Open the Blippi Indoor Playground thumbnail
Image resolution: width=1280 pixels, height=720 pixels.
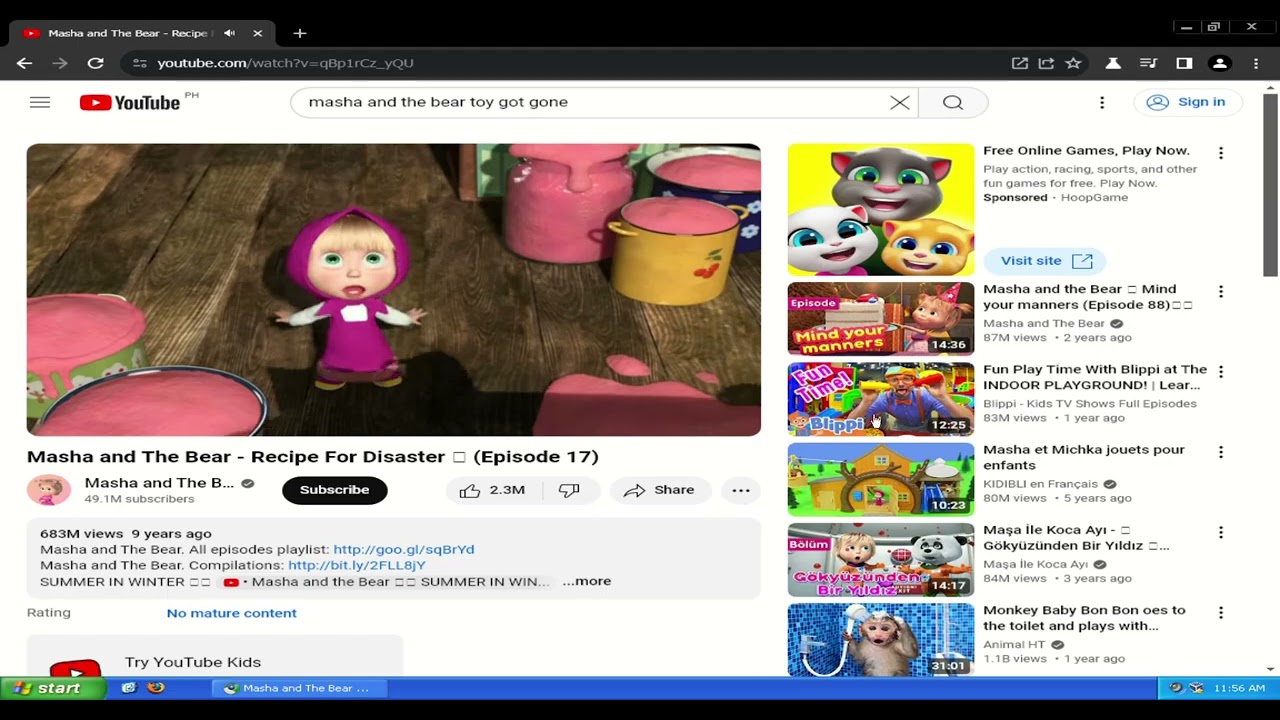coord(881,399)
